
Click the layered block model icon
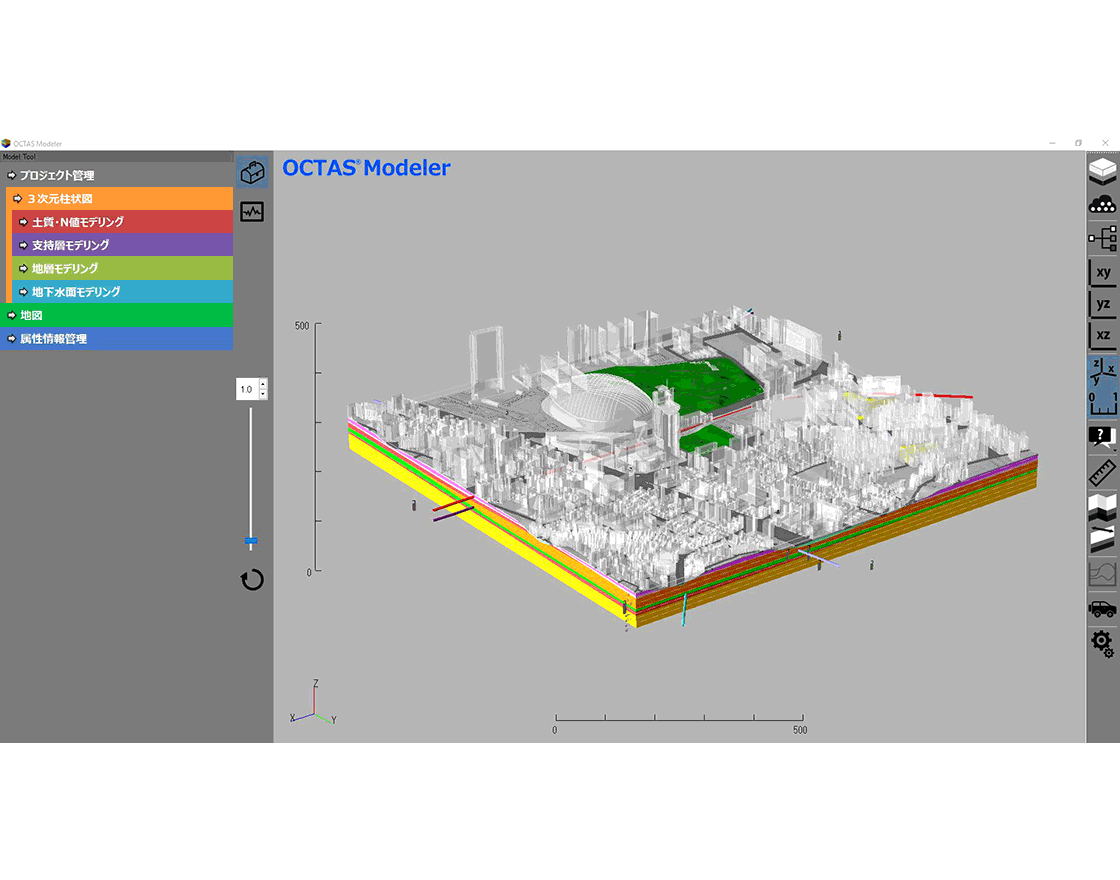click(x=1102, y=171)
